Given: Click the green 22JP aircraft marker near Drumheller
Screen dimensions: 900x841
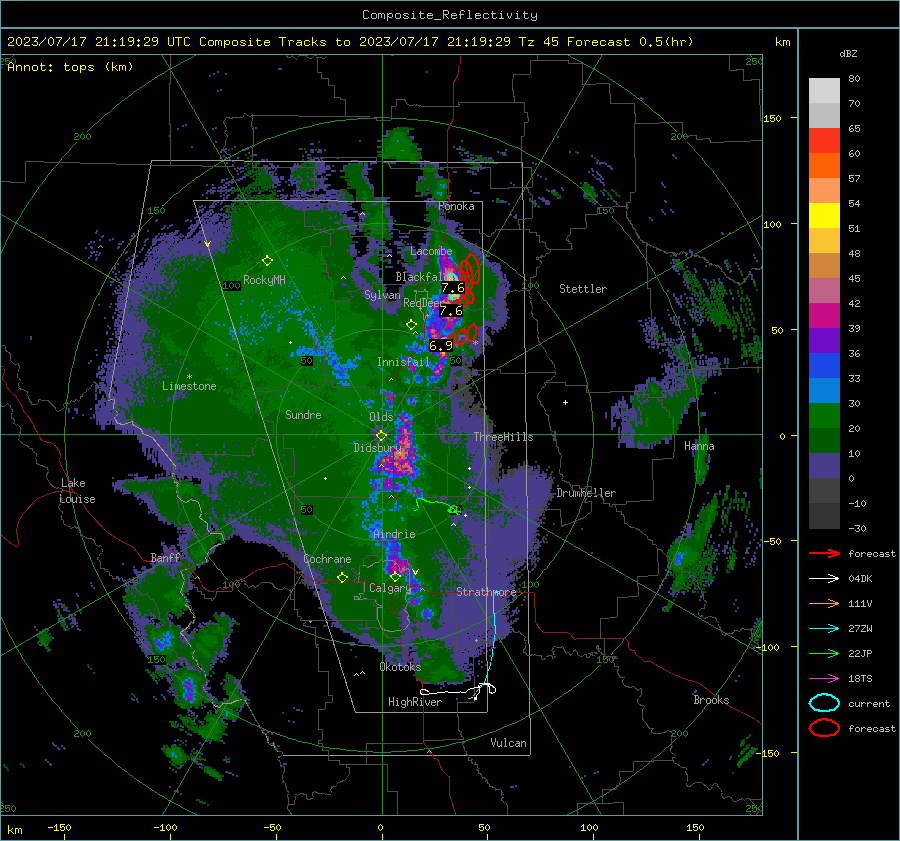Looking at the screenshot, I should click(x=455, y=509).
